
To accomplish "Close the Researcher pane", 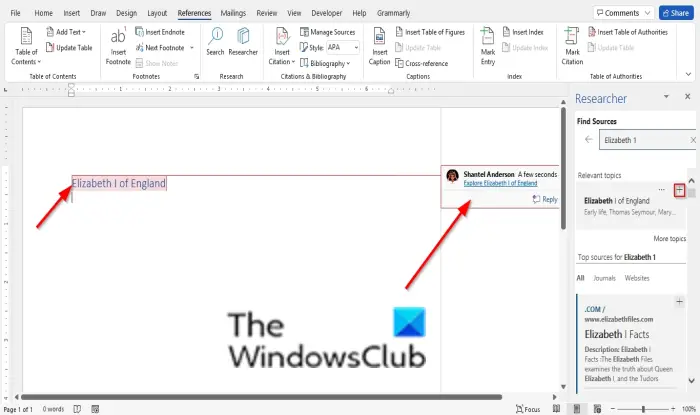I will [x=688, y=96].
